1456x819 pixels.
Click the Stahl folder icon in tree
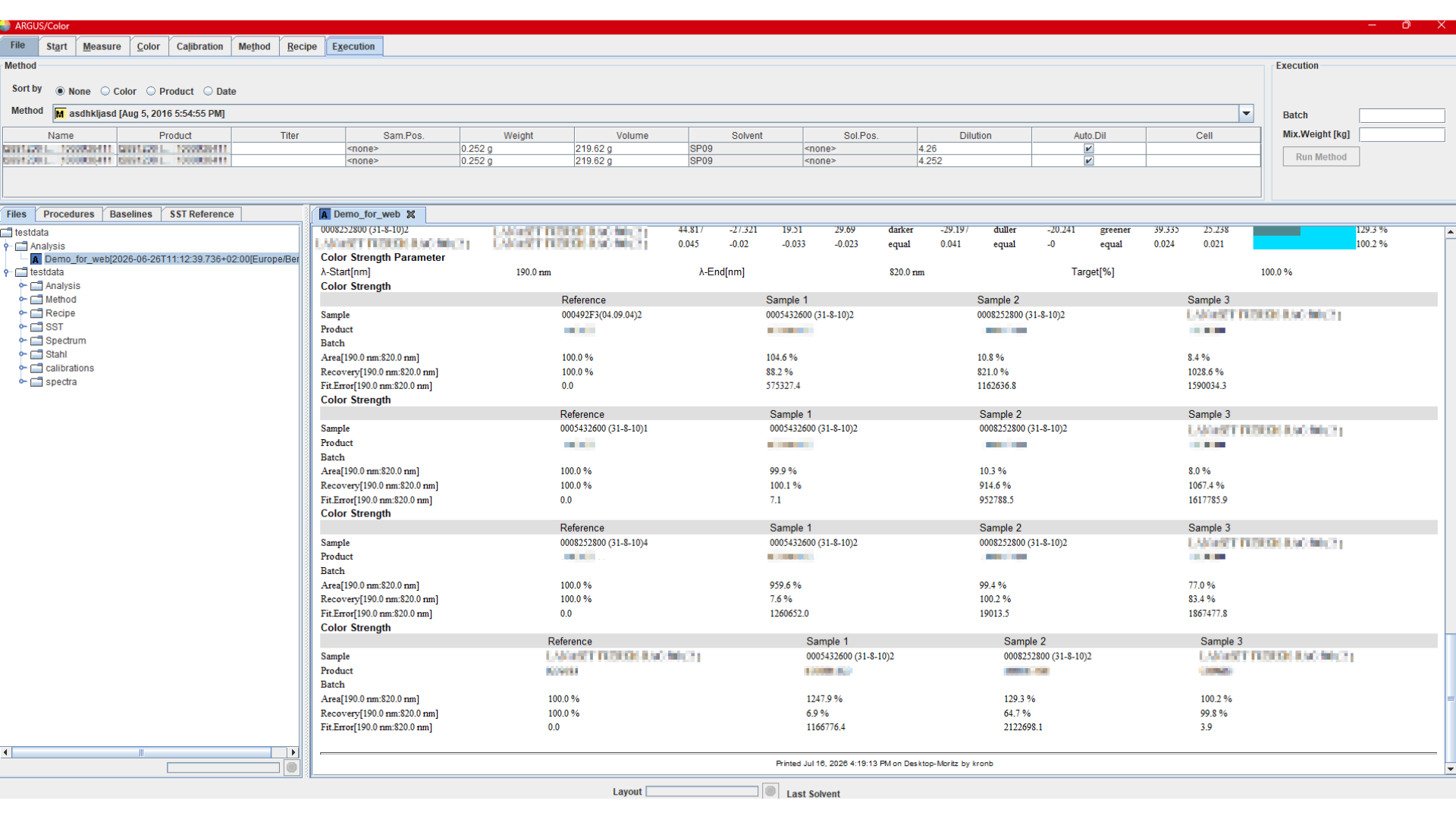tap(36, 354)
